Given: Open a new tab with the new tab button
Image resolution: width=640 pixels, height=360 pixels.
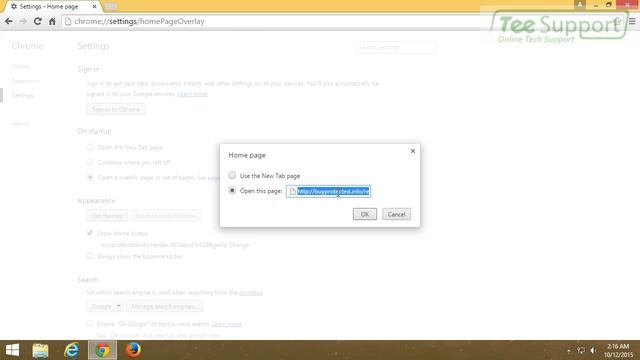Looking at the screenshot, I should coord(110,7).
